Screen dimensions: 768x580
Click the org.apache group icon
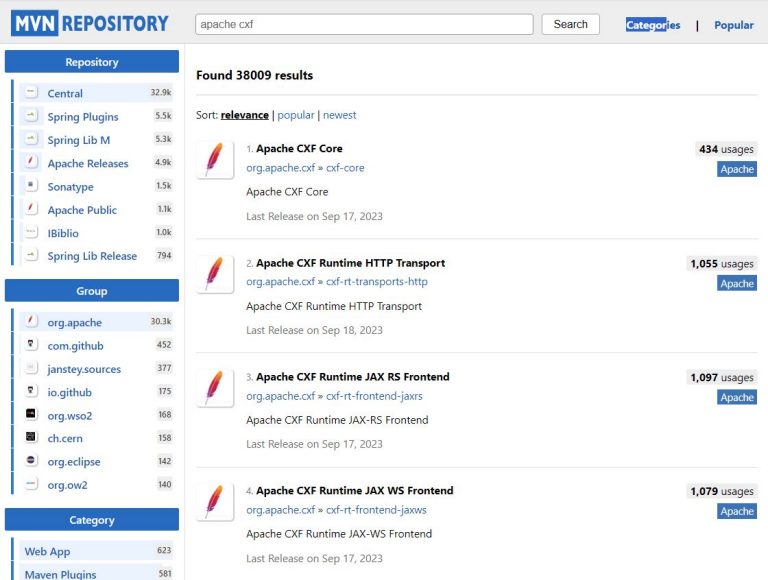click(x=31, y=321)
